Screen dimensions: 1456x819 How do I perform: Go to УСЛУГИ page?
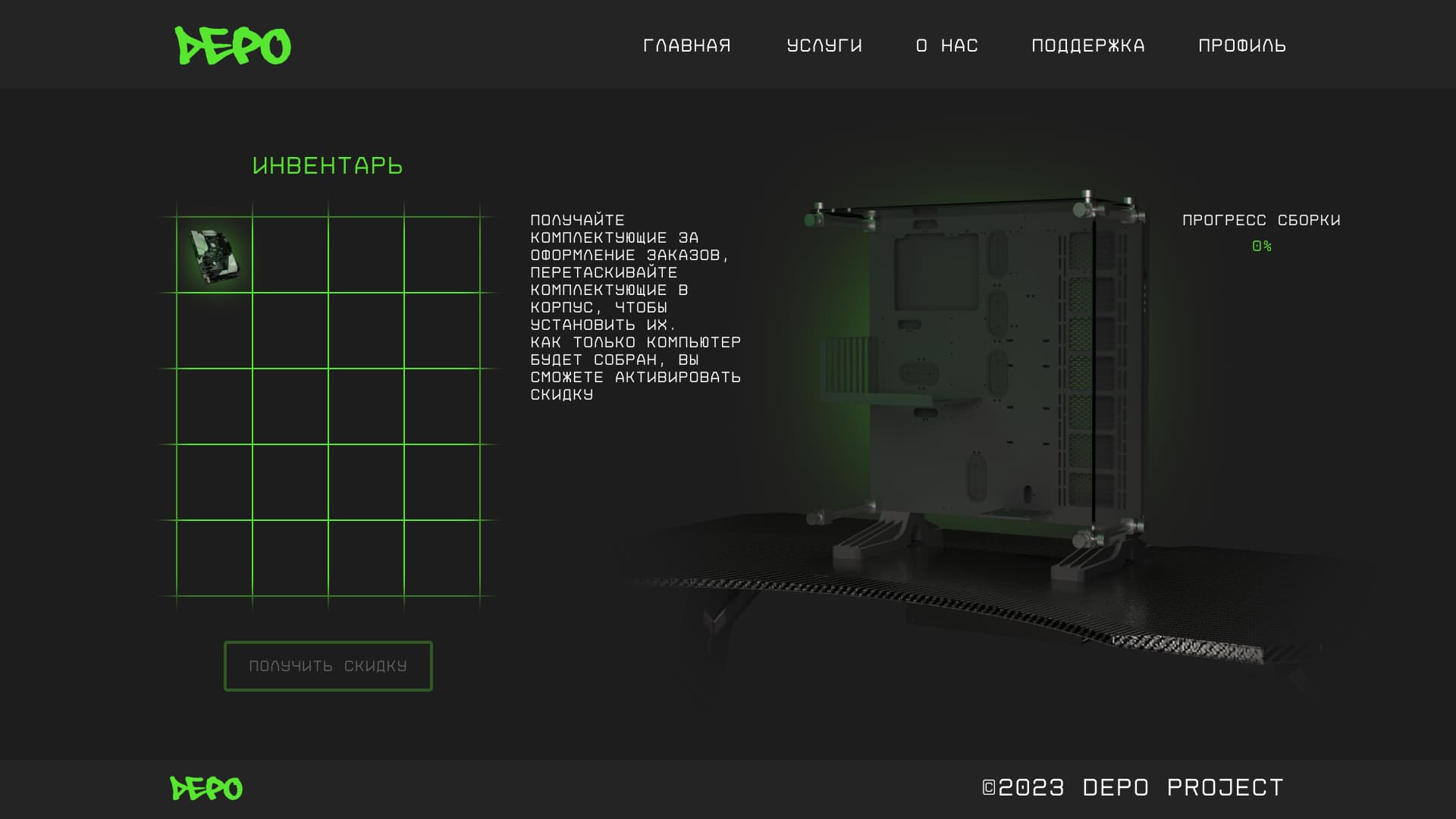tap(824, 45)
